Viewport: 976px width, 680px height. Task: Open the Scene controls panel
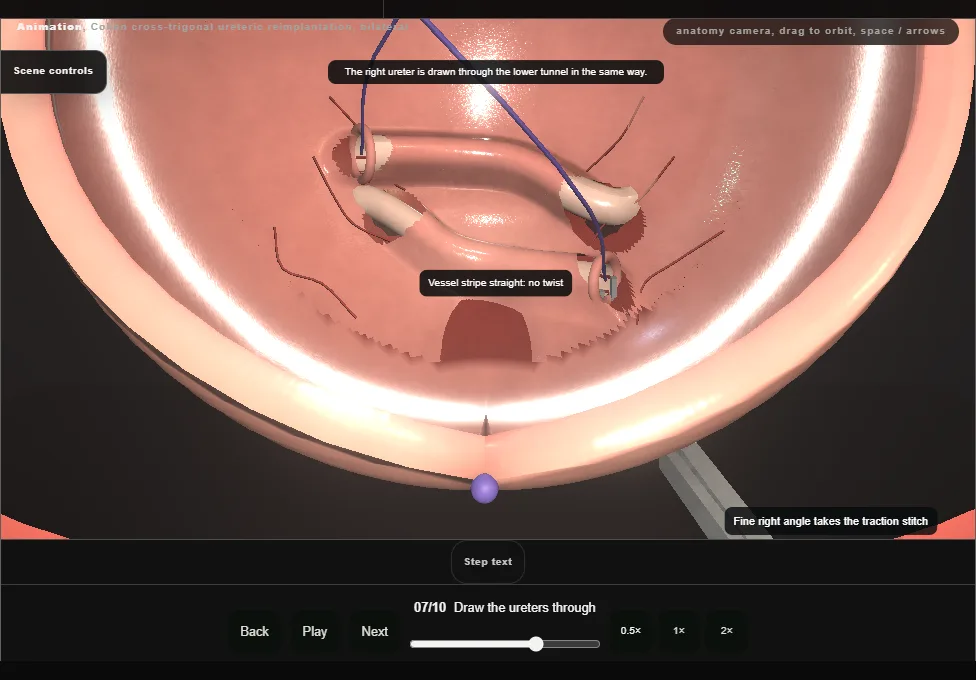click(x=54, y=71)
